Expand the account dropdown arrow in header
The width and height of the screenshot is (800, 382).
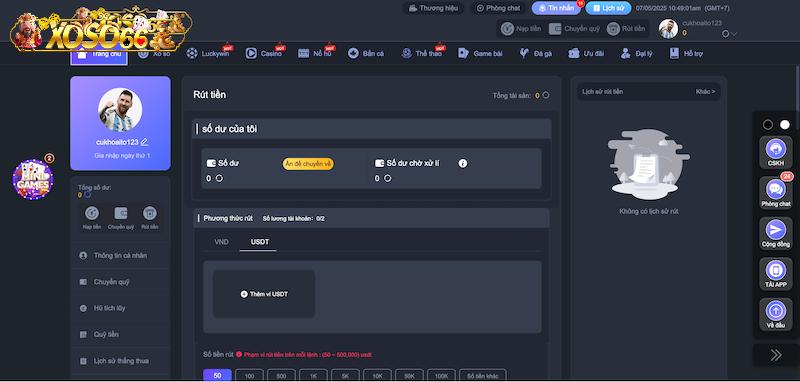(734, 34)
